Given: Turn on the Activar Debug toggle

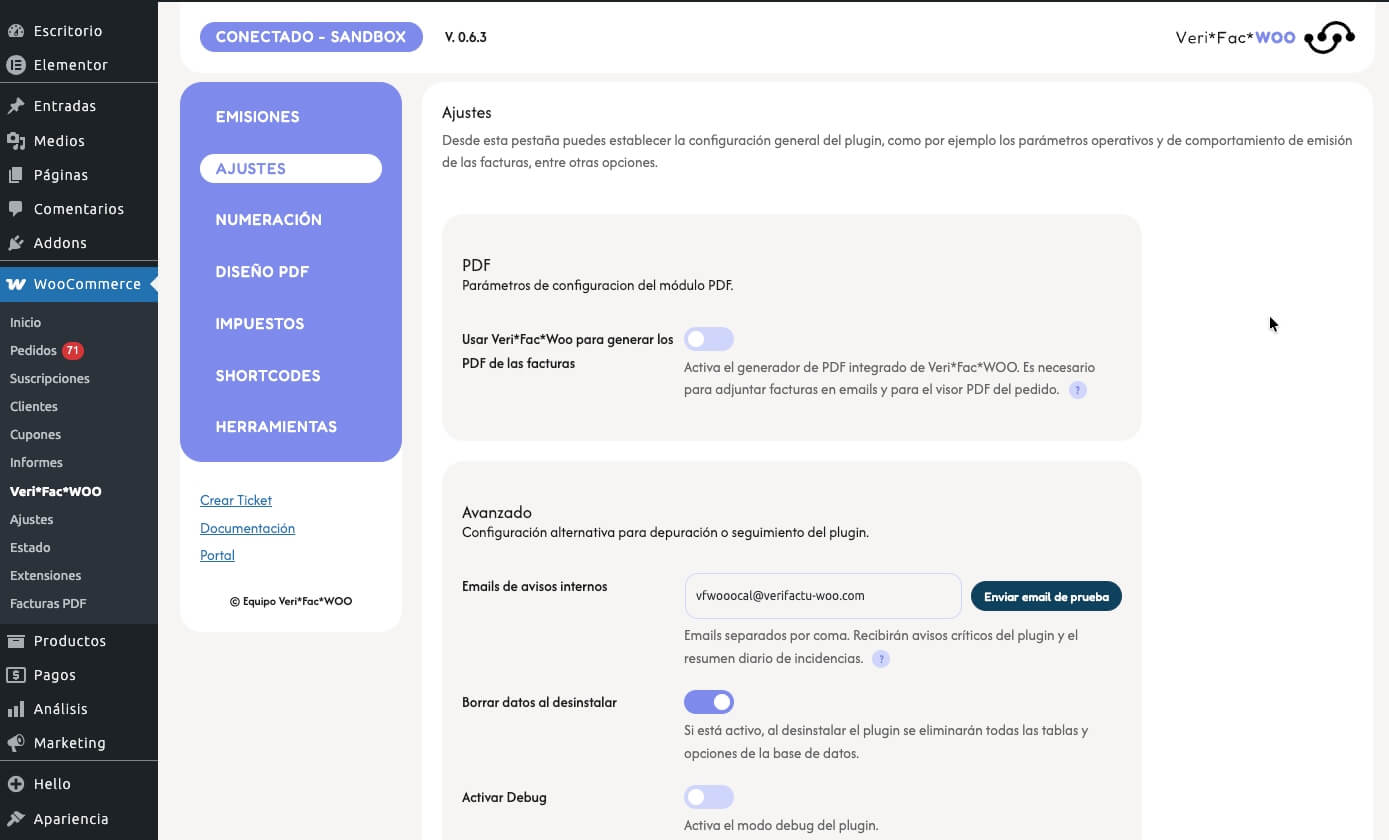Looking at the screenshot, I should 709,797.
